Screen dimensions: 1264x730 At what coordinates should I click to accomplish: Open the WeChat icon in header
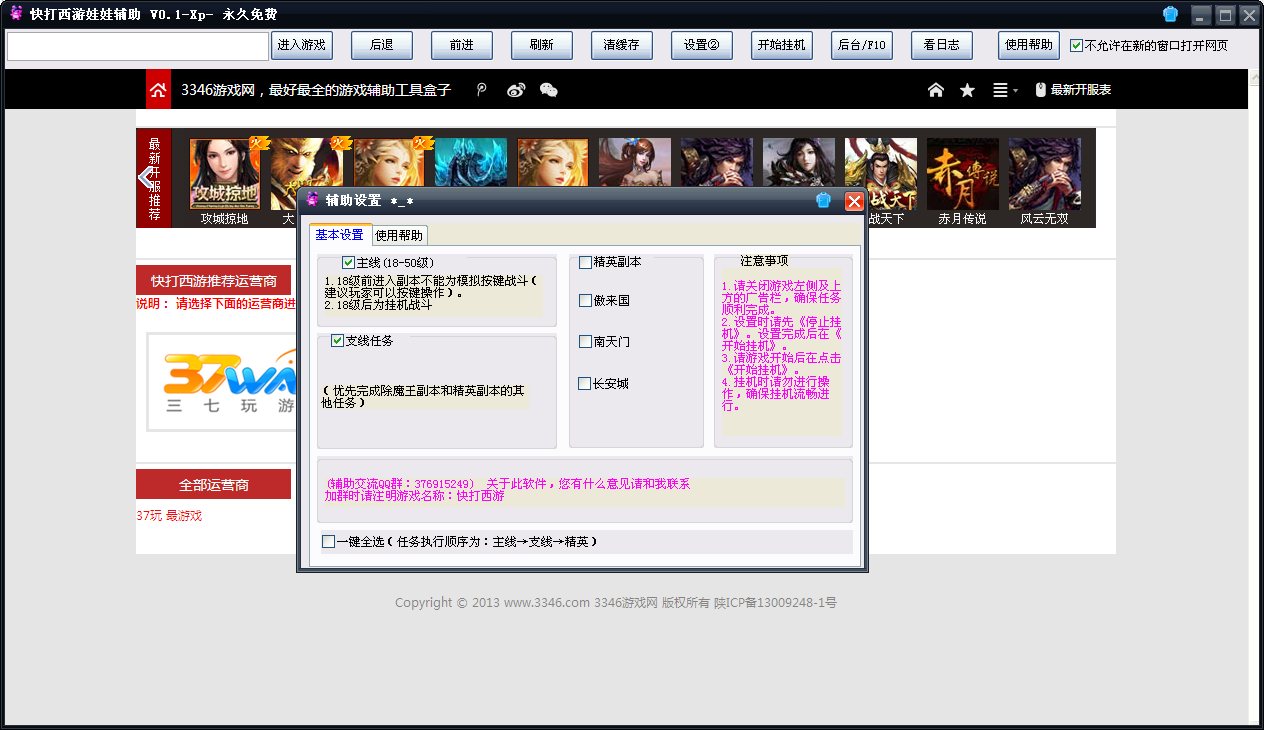[x=548, y=90]
